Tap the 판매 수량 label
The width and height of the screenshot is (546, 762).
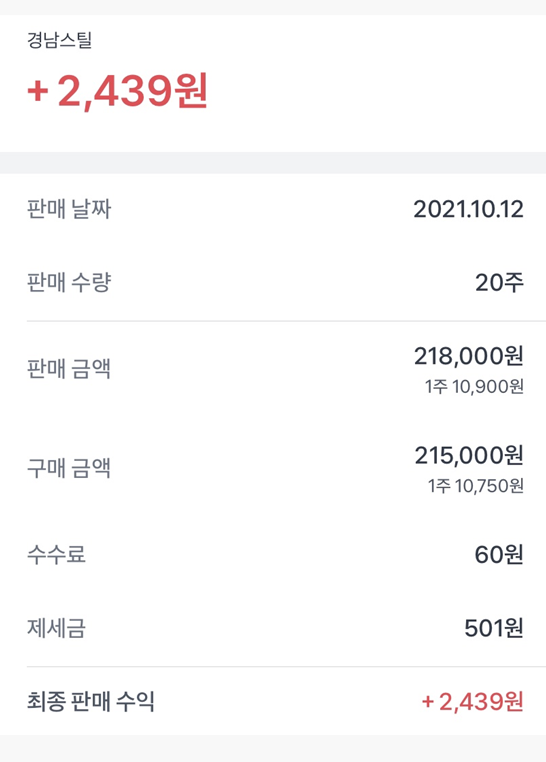point(69,282)
